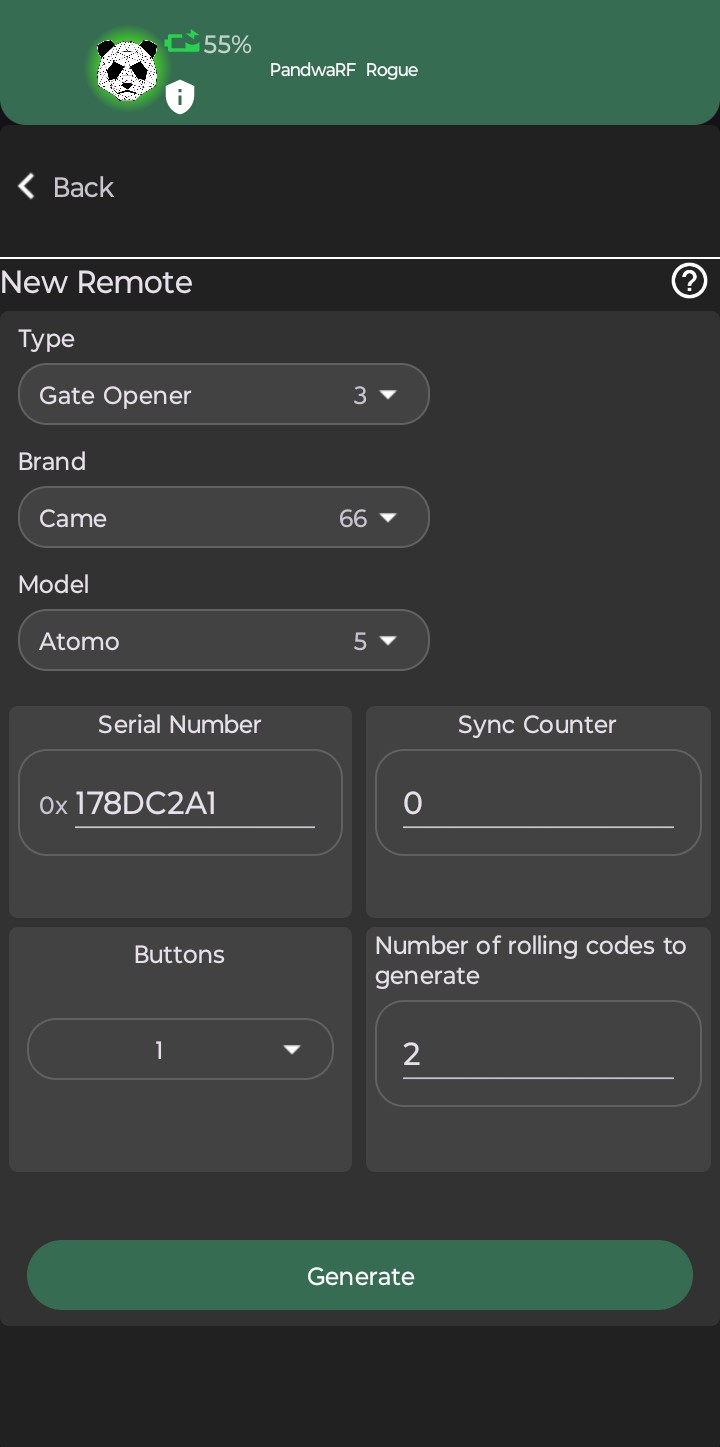Tap the panda avatar icon
The image size is (720, 1447).
click(127, 70)
